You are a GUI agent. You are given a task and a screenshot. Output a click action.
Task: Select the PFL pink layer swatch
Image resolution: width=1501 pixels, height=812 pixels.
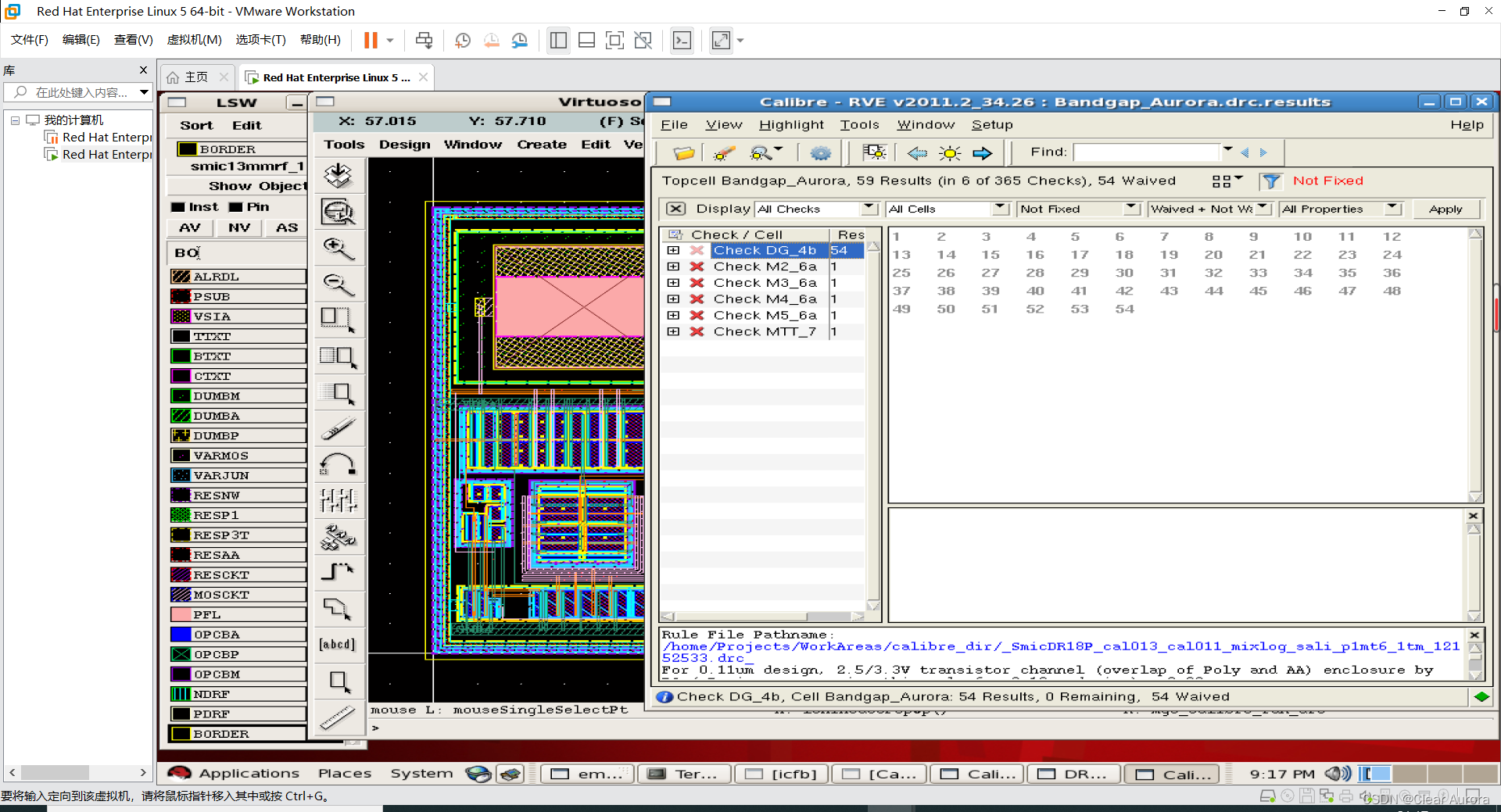[181, 615]
